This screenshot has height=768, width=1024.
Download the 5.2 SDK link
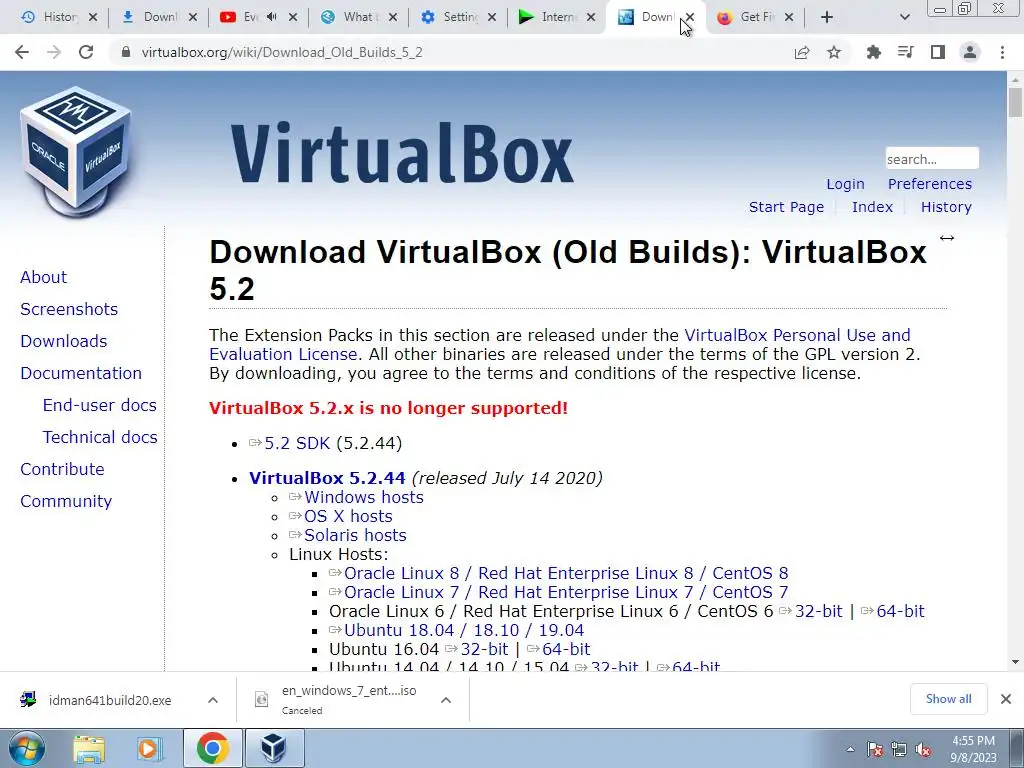point(296,443)
